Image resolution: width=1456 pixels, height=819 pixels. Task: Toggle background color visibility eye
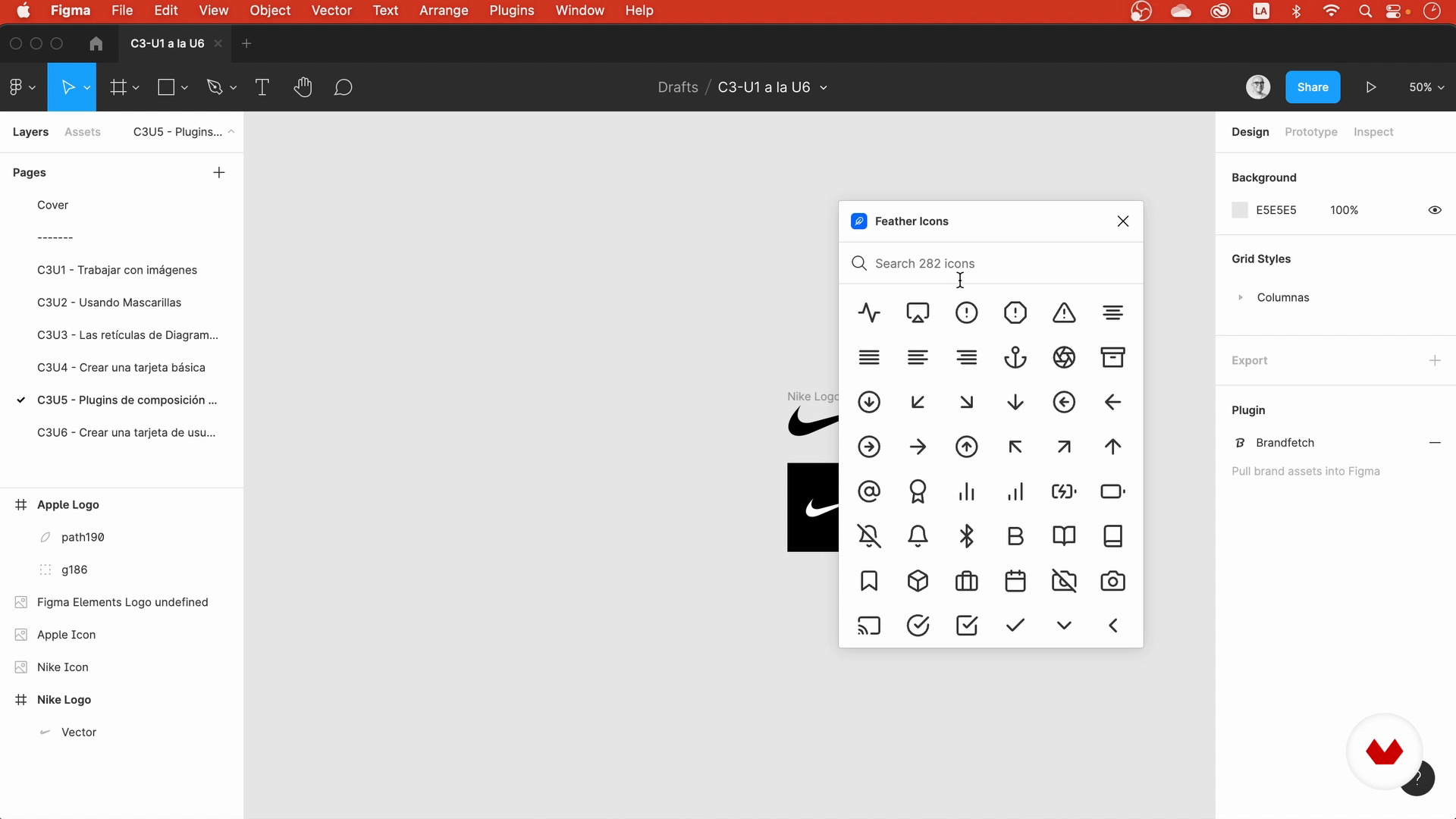coord(1435,210)
